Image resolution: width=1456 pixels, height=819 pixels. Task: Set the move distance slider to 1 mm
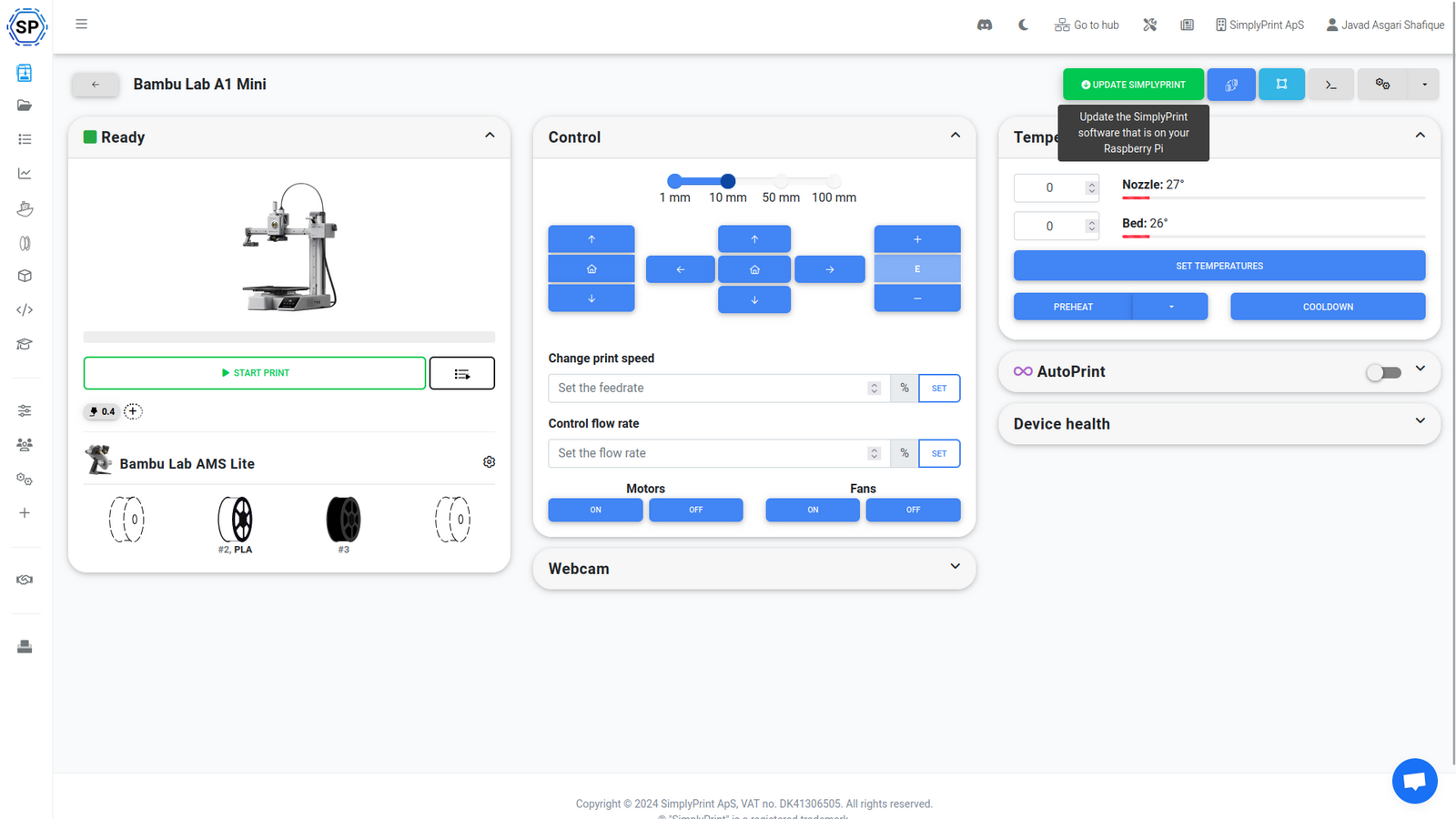pyautogui.click(x=674, y=181)
